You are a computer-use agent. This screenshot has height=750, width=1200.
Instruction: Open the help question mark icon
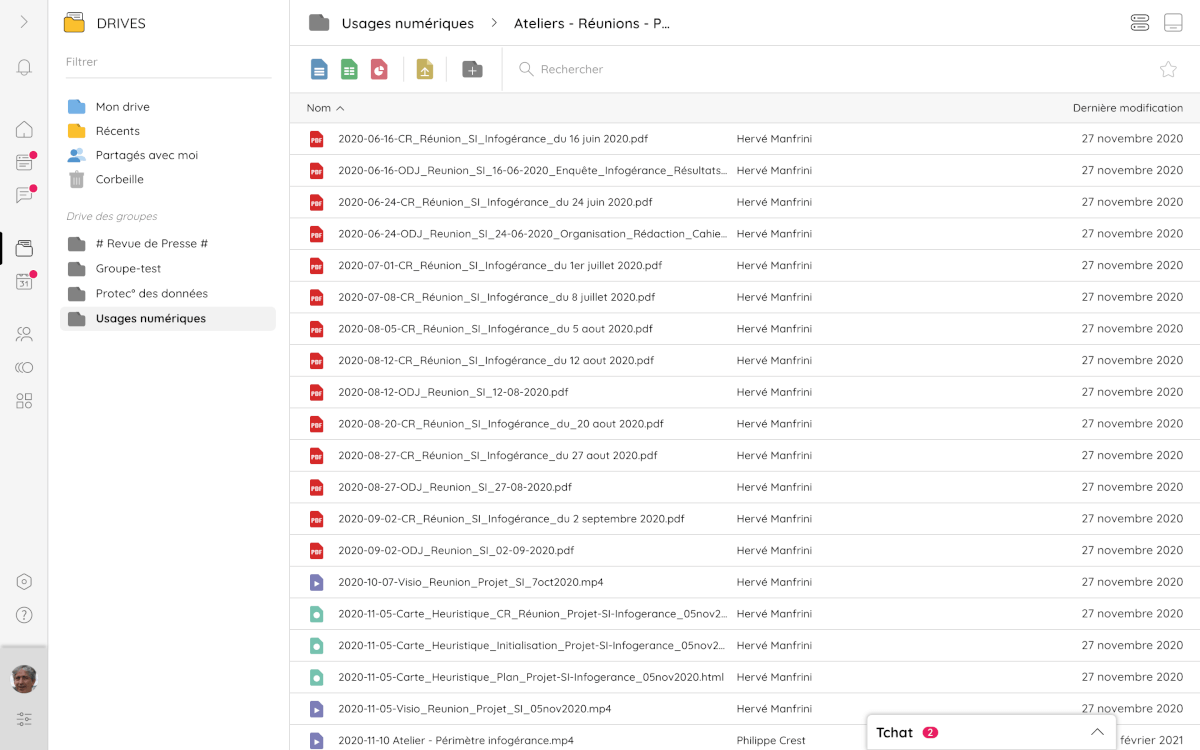(x=24, y=615)
